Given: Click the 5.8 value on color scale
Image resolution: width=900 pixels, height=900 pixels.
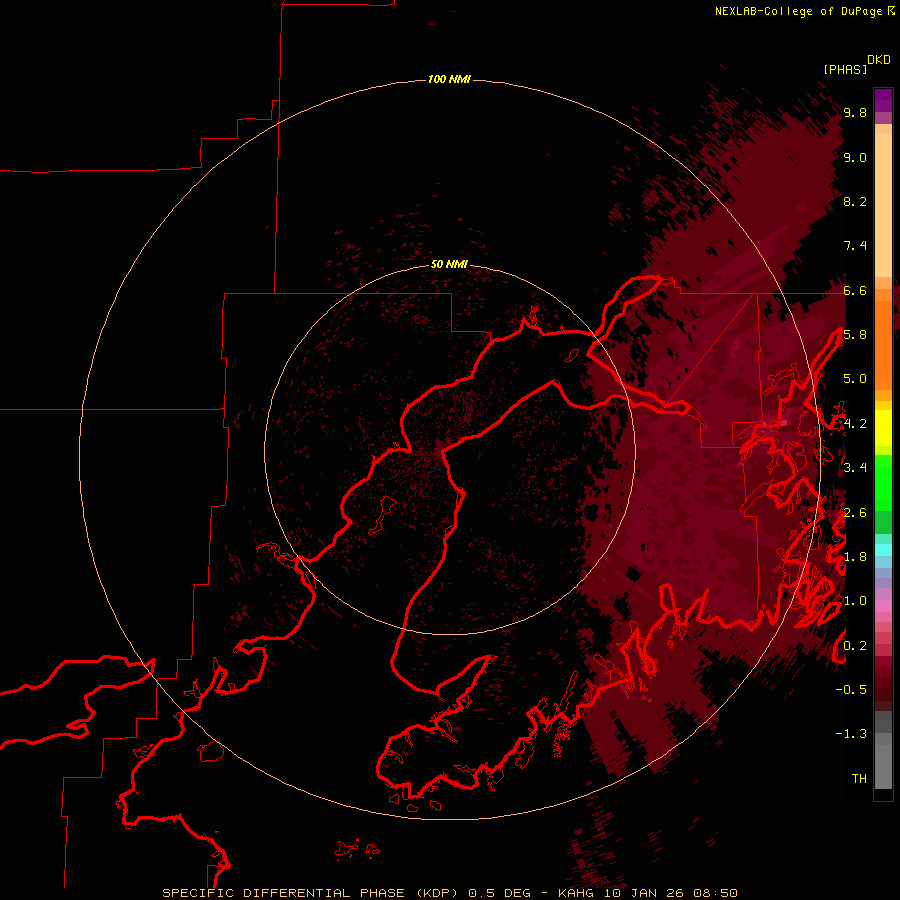Looking at the screenshot, I should click(x=855, y=335).
